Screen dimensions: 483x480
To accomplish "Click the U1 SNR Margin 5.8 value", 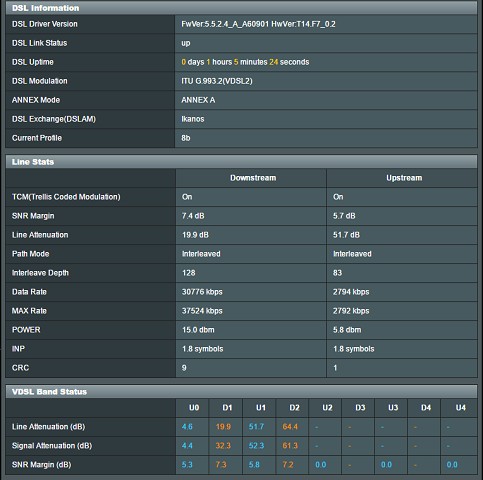I will (x=254, y=465).
